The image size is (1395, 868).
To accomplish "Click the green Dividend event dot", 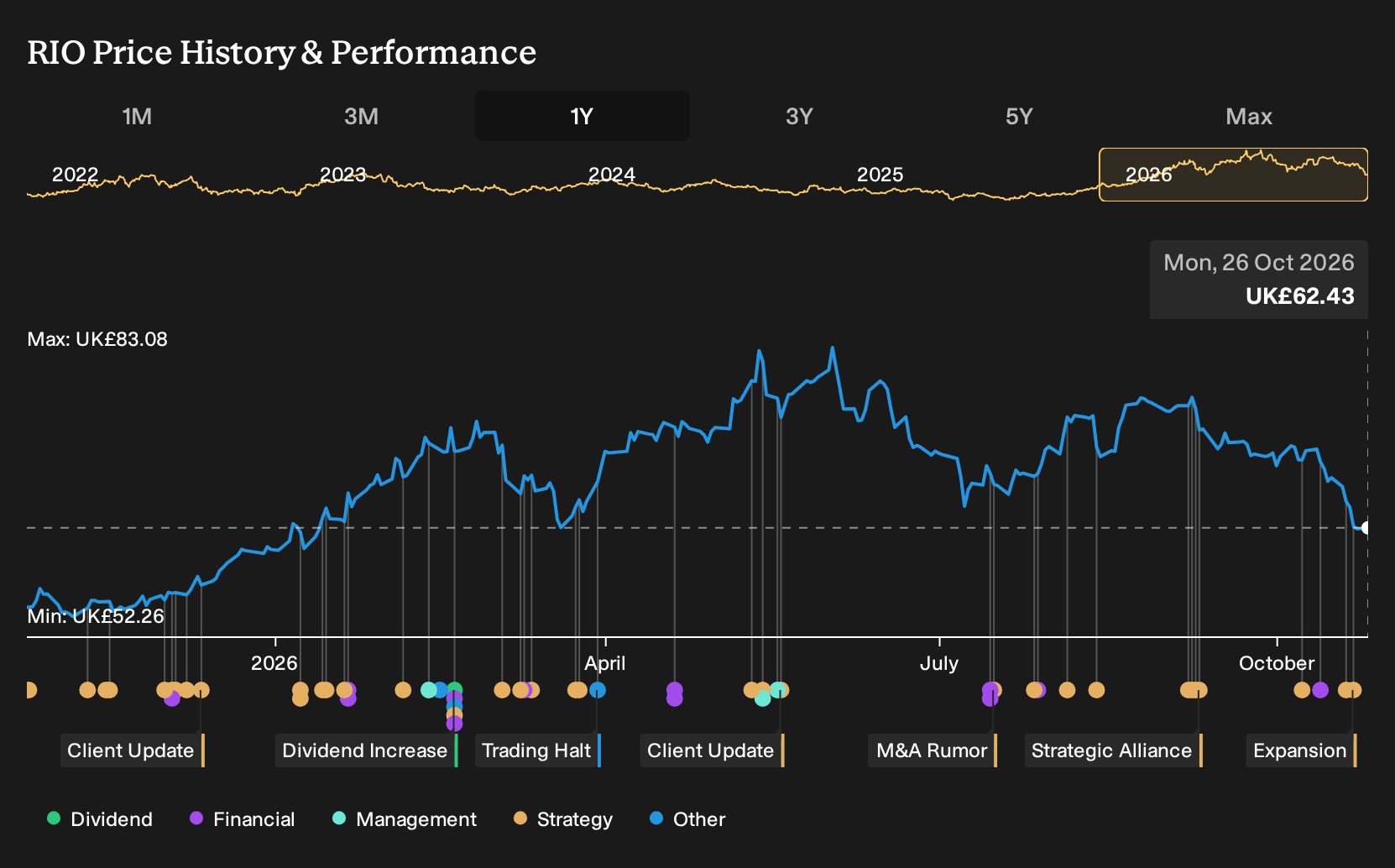I will tap(454, 690).
